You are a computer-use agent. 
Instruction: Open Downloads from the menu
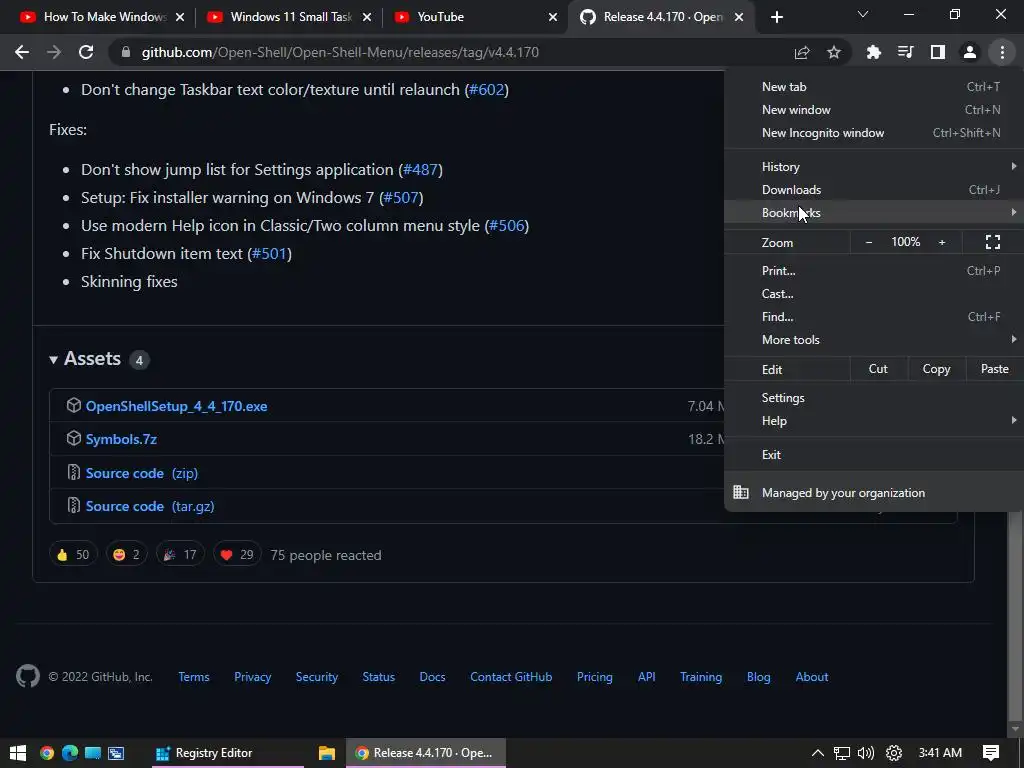click(x=874, y=189)
